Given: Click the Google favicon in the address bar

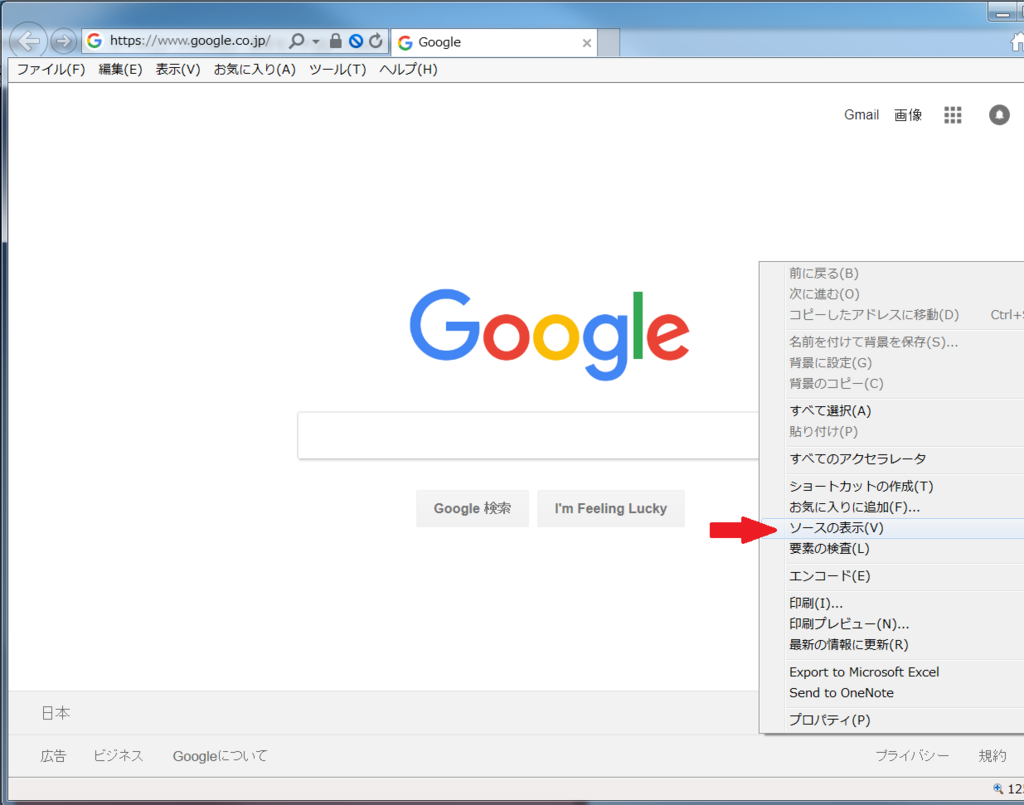Looking at the screenshot, I should click(93, 41).
